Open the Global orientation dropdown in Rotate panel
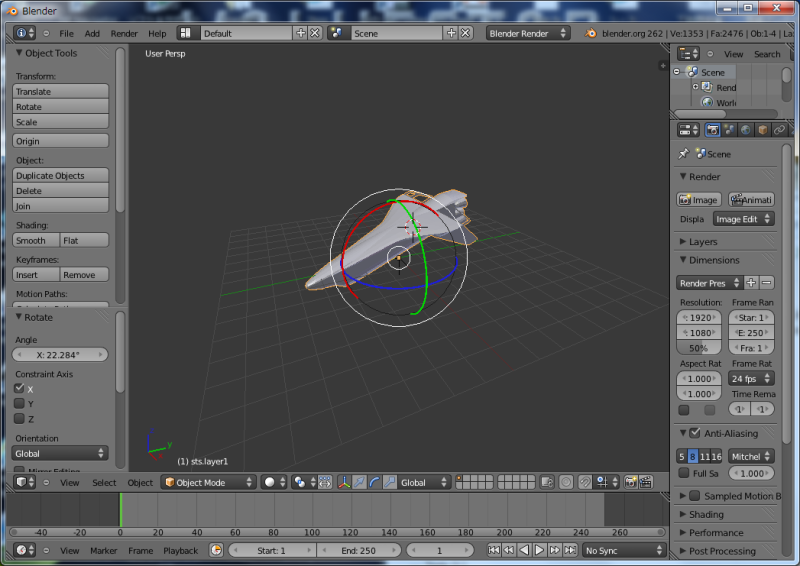The height and width of the screenshot is (566, 800). [60, 453]
